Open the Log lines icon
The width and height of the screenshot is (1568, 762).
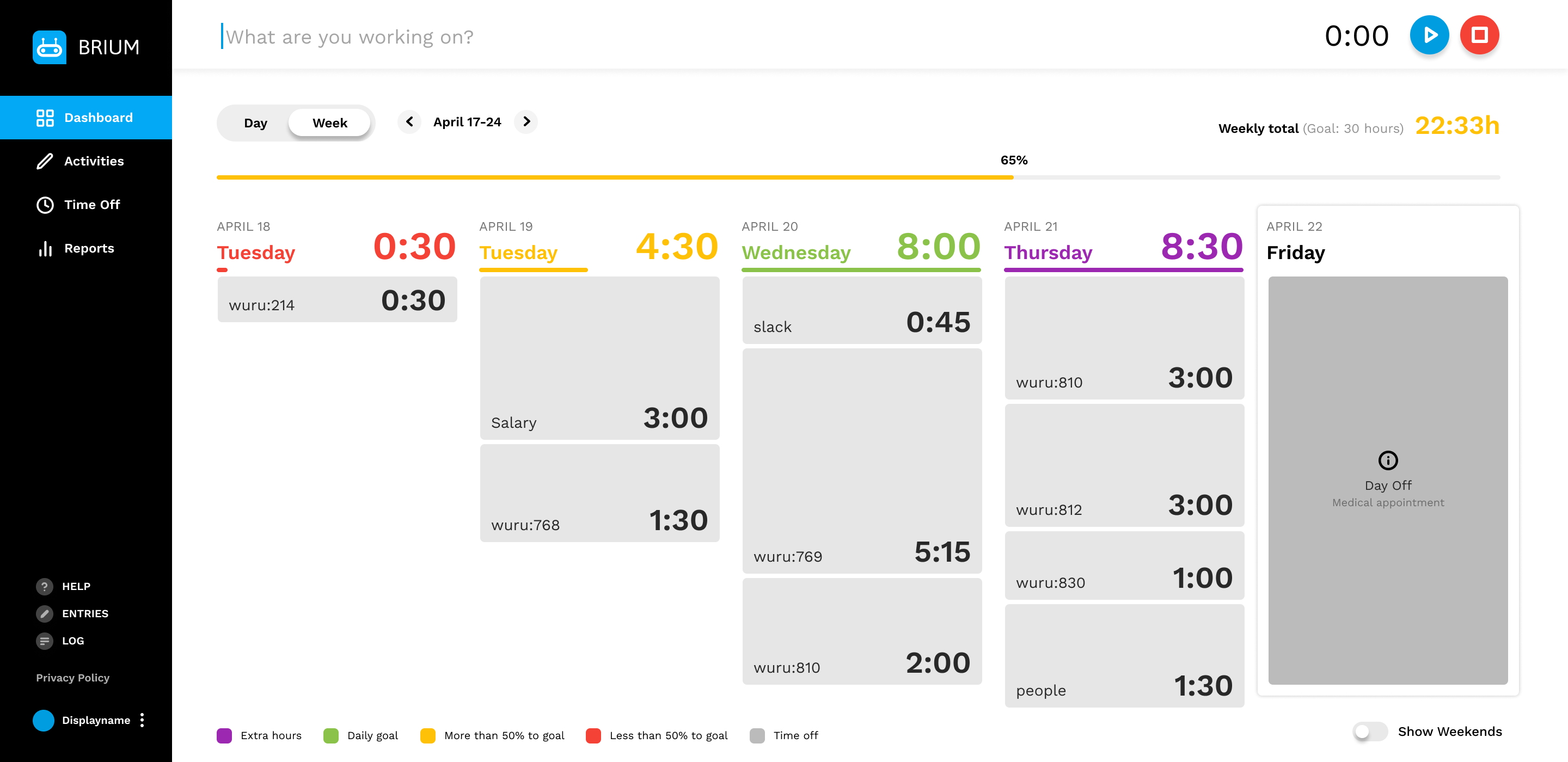45,641
